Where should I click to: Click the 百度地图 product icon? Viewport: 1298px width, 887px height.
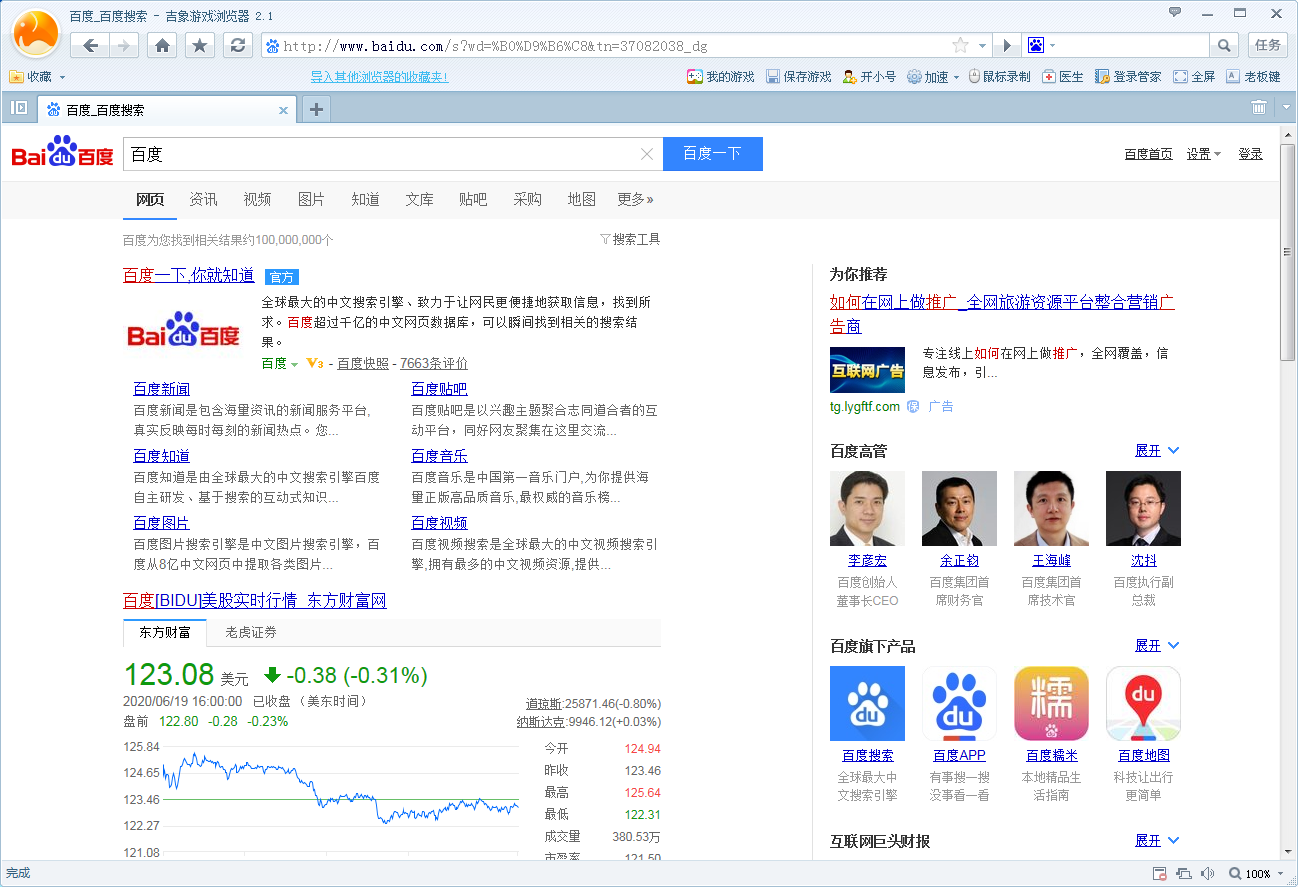coord(1143,704)
